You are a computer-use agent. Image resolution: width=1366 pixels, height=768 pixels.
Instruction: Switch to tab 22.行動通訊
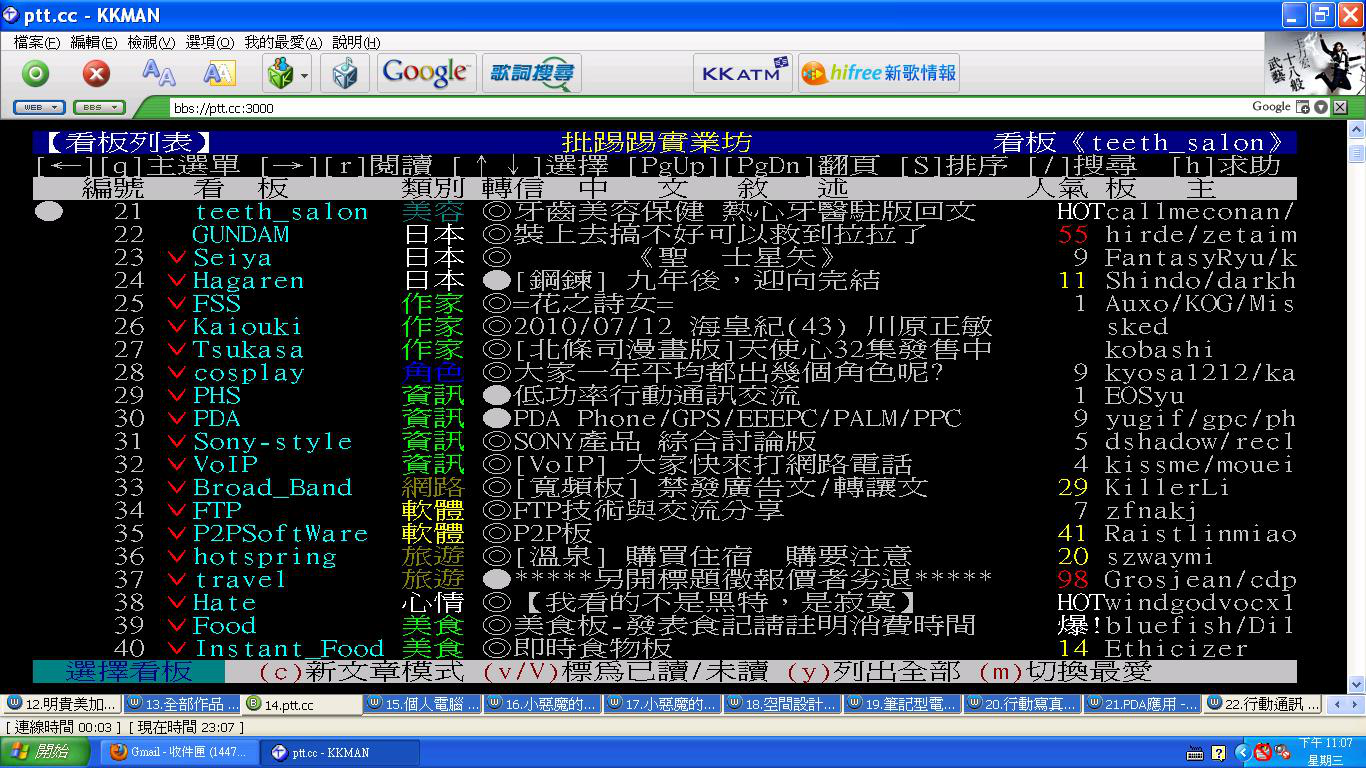[x=1262, y=704]
